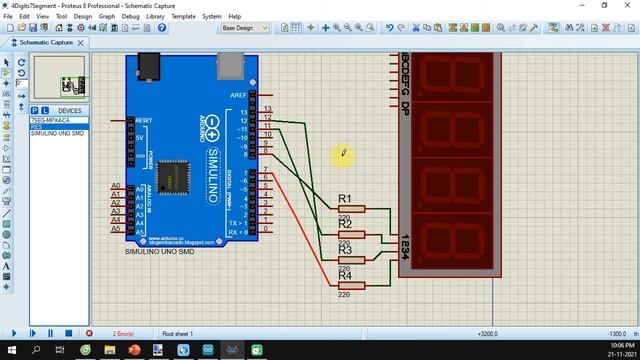
Task: Select the 2D Graphics Text tool
Action: (6, 266)
